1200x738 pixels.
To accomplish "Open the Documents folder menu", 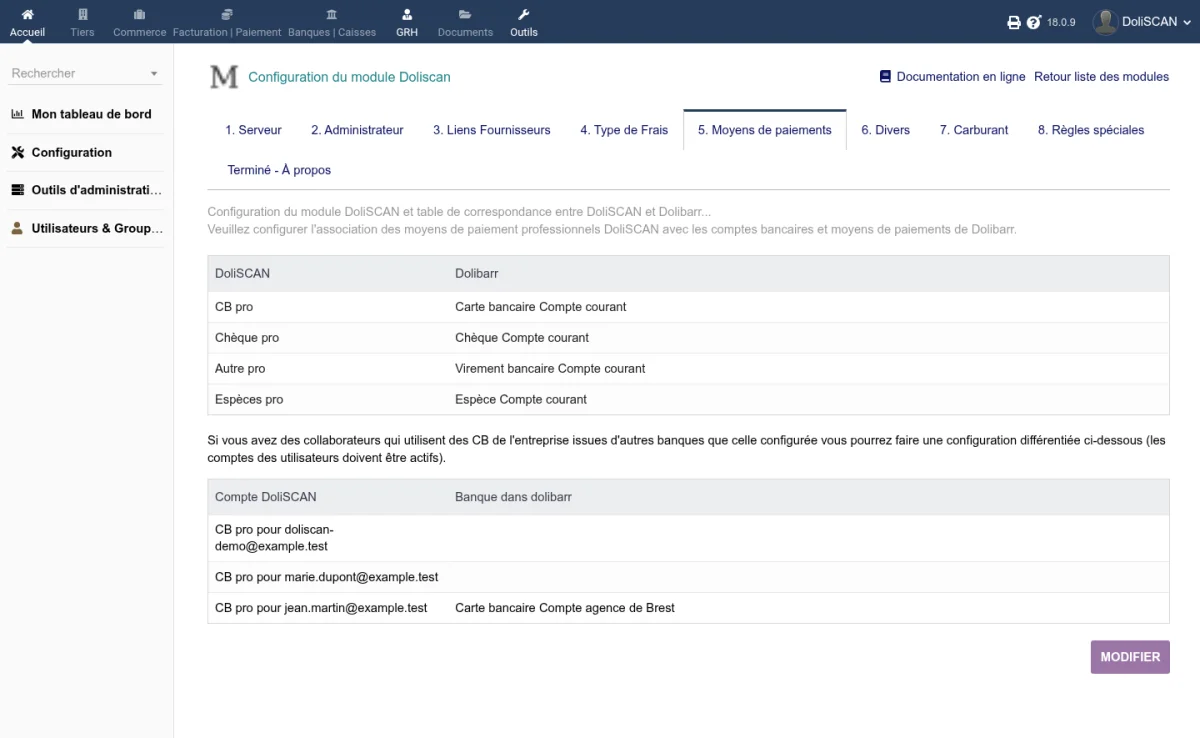I will (465, 22).
